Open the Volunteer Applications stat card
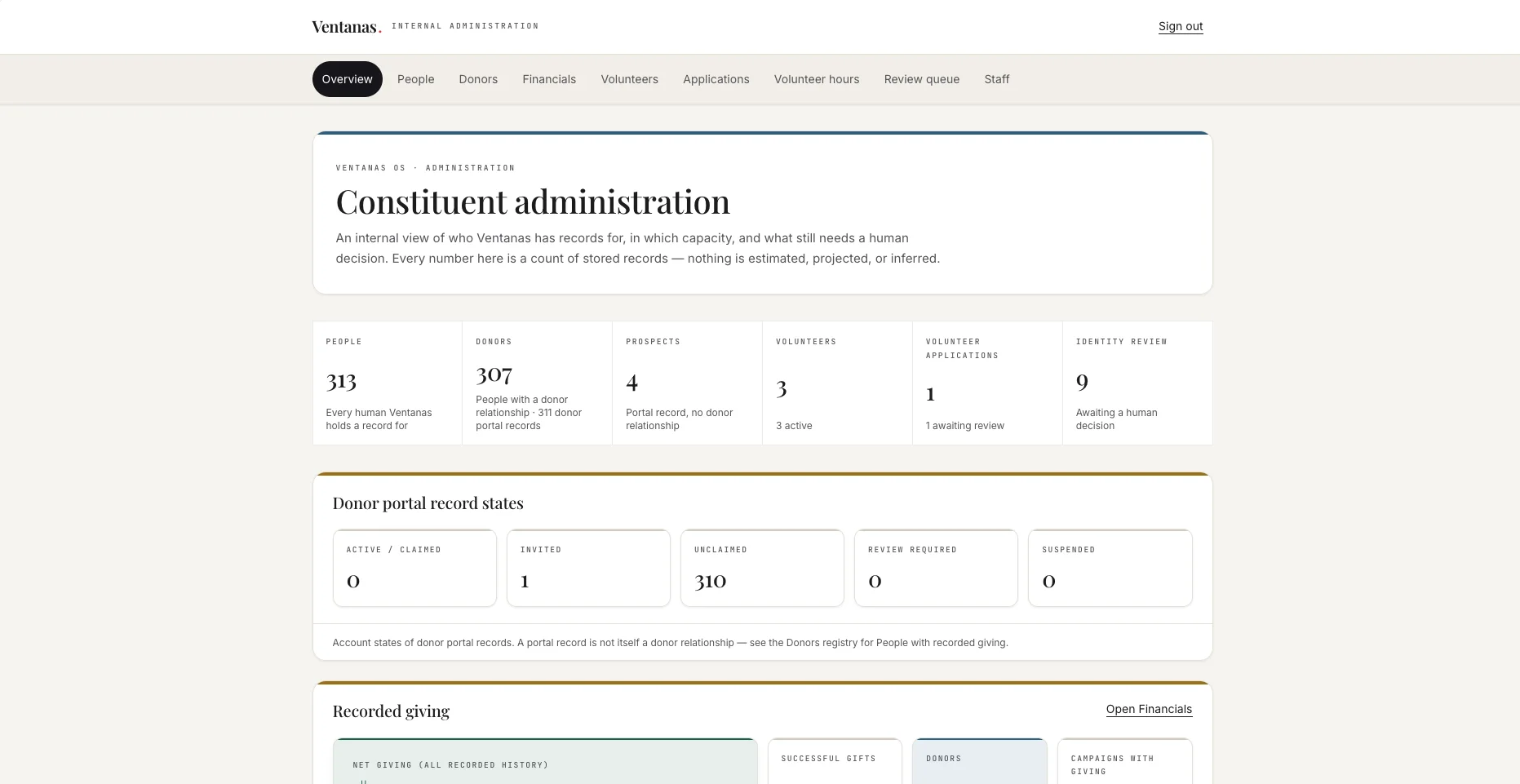Screen dimensions: 1520x784 click(x=987, y=383)
